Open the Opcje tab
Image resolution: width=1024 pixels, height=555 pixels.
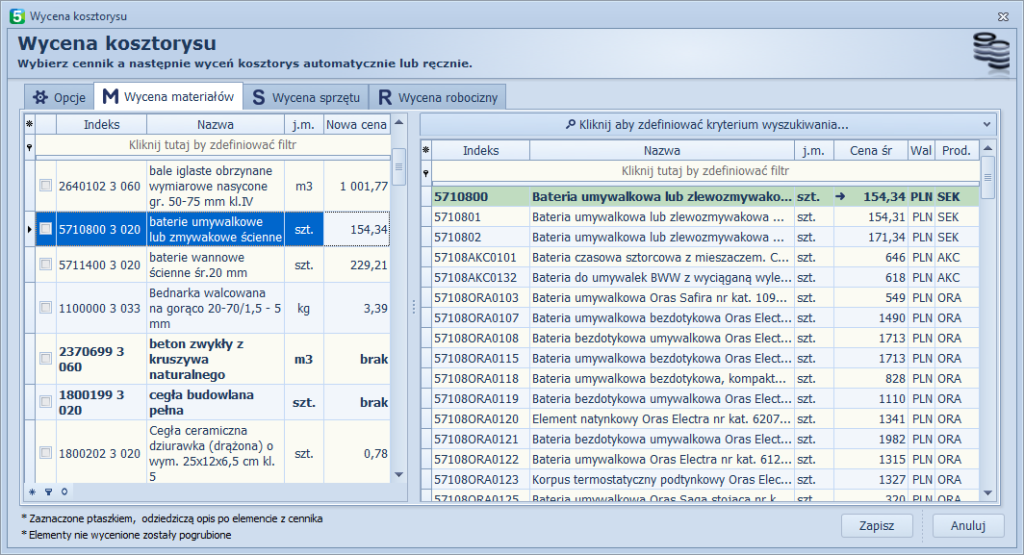(x=59, y=97)
